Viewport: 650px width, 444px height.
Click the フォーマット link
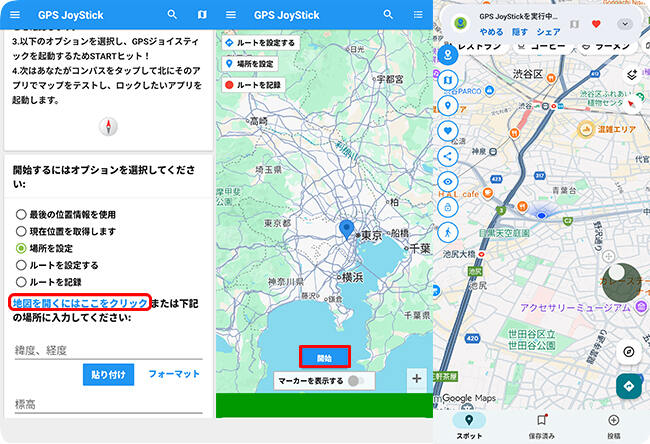(174, 374)
